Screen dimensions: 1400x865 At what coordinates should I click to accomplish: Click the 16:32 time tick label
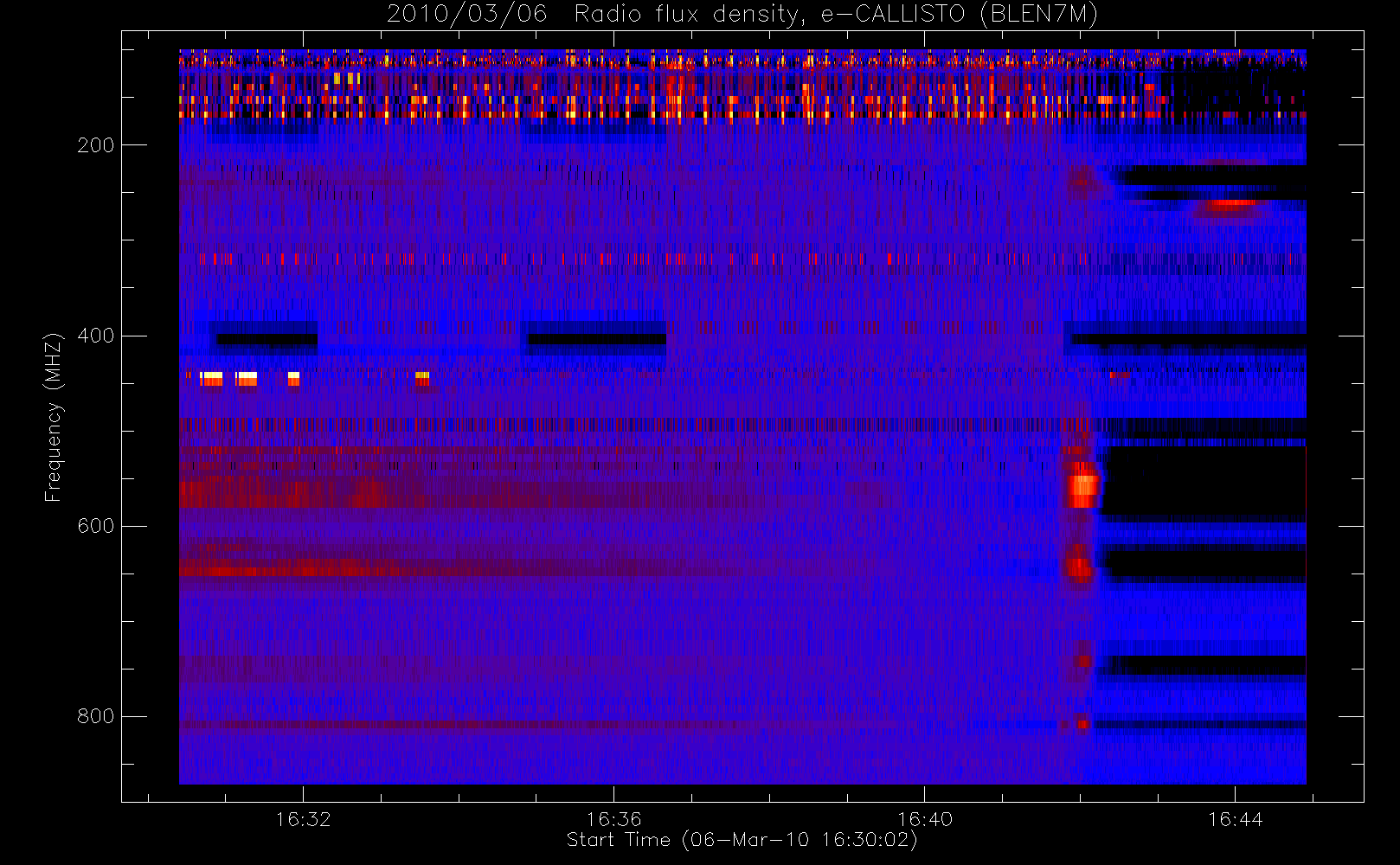click(304, 819)
